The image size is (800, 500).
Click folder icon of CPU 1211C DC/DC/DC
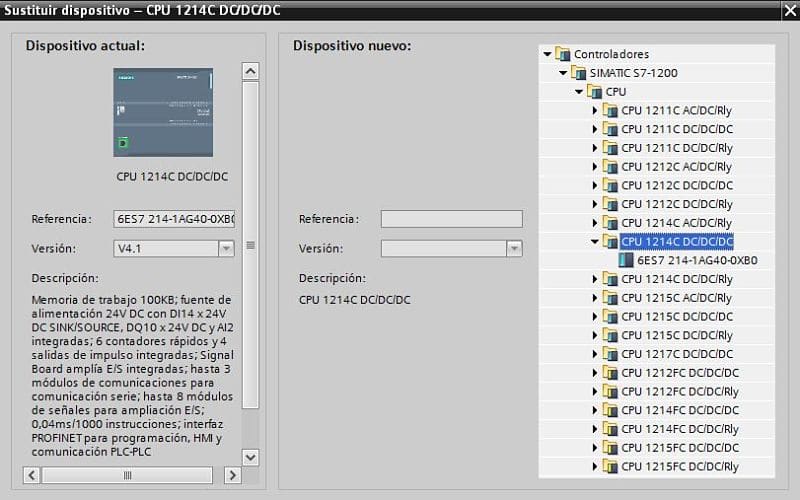coord(610,129)
